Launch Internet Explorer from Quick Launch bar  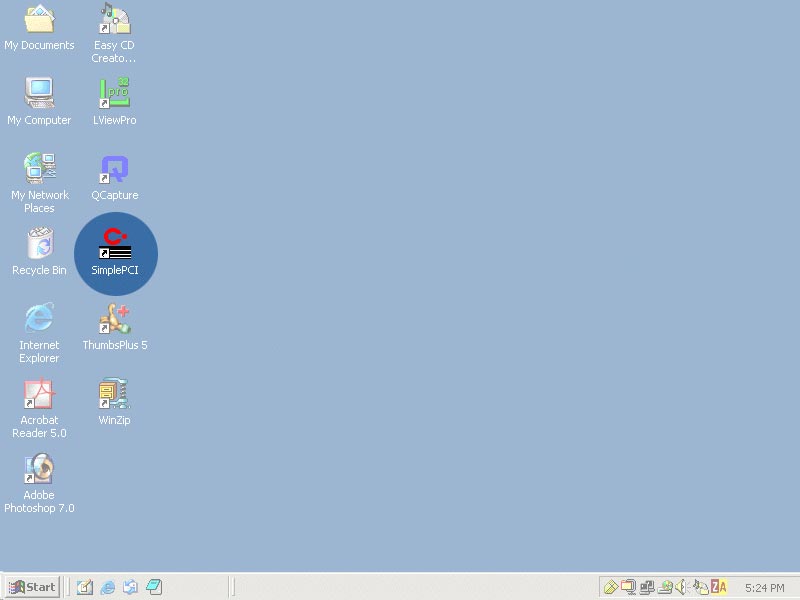click(x=108, y=587)
